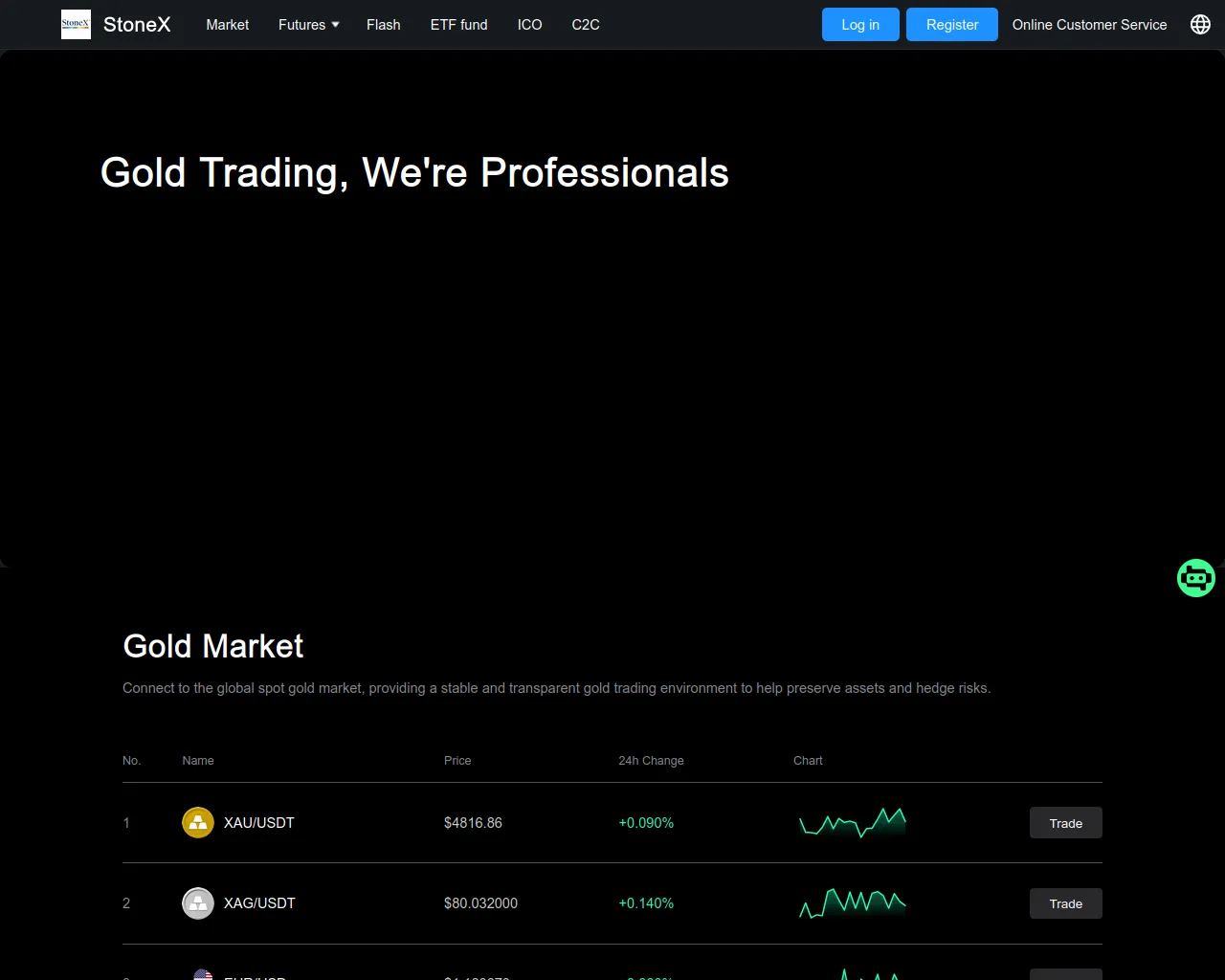
Task: View the XAG/USDT sparkline chart
Action: pyautogui.click(x=853, y=903)
